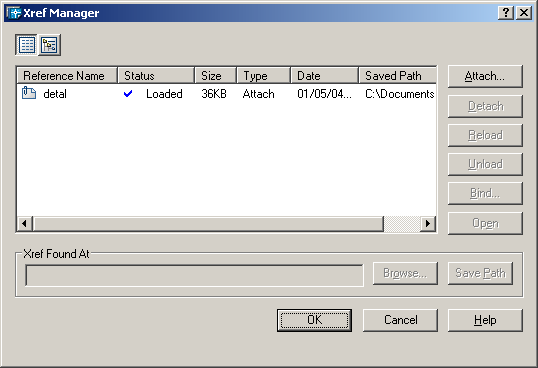The width and height of the screenshot is (538, 368).
Task: Click the Reload button
Action: point(485,135)
